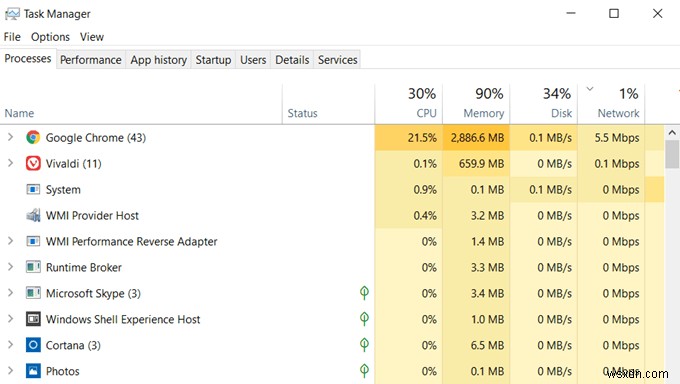Click the Runtime Broker icon
The width and height of the screenshot is (680, 384).
33,267
